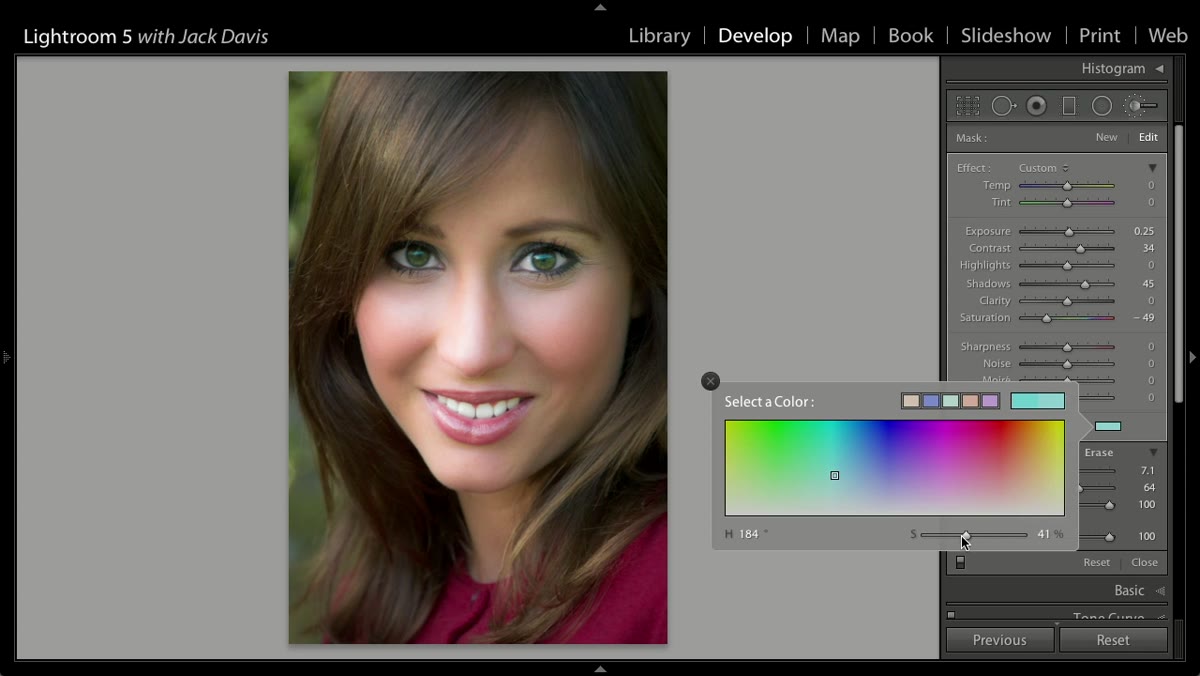Image resolution: width=1200 pixels, height=676 pixels.
Task: Expand the Basic panel
Action: point(1129,590)
